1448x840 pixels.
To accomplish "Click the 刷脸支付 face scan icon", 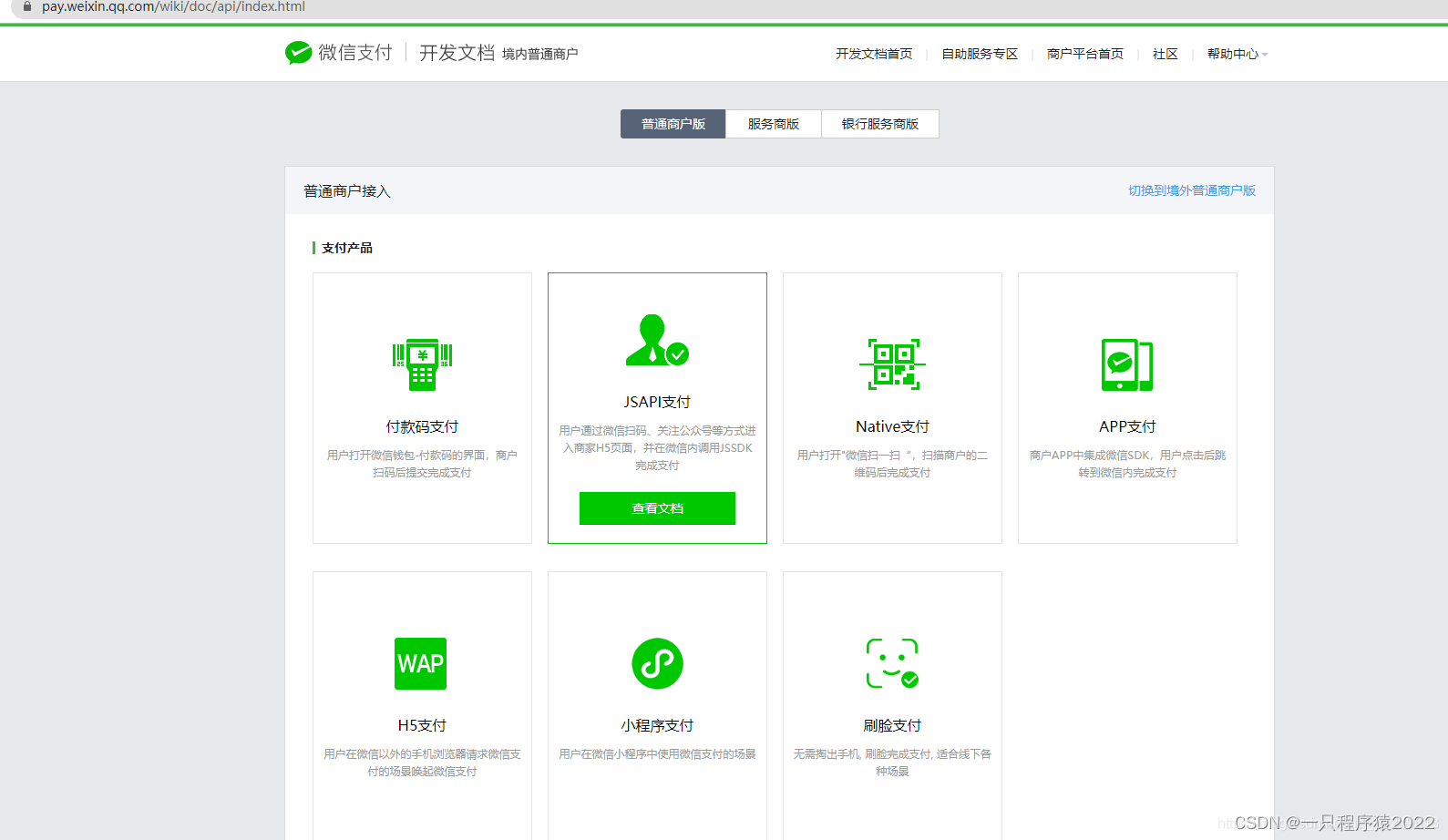I will pos(892,663).
